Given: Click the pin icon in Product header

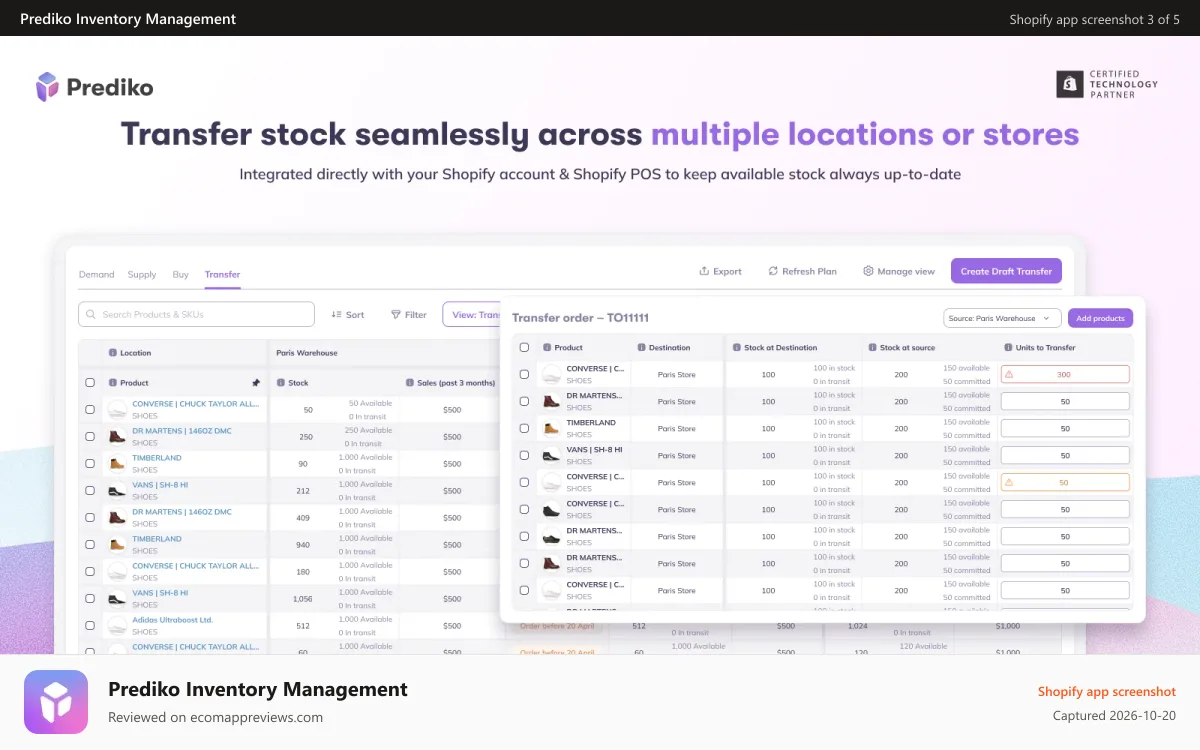Looking at the screenshot, I should pyautogui.click(x=256, y=382).
